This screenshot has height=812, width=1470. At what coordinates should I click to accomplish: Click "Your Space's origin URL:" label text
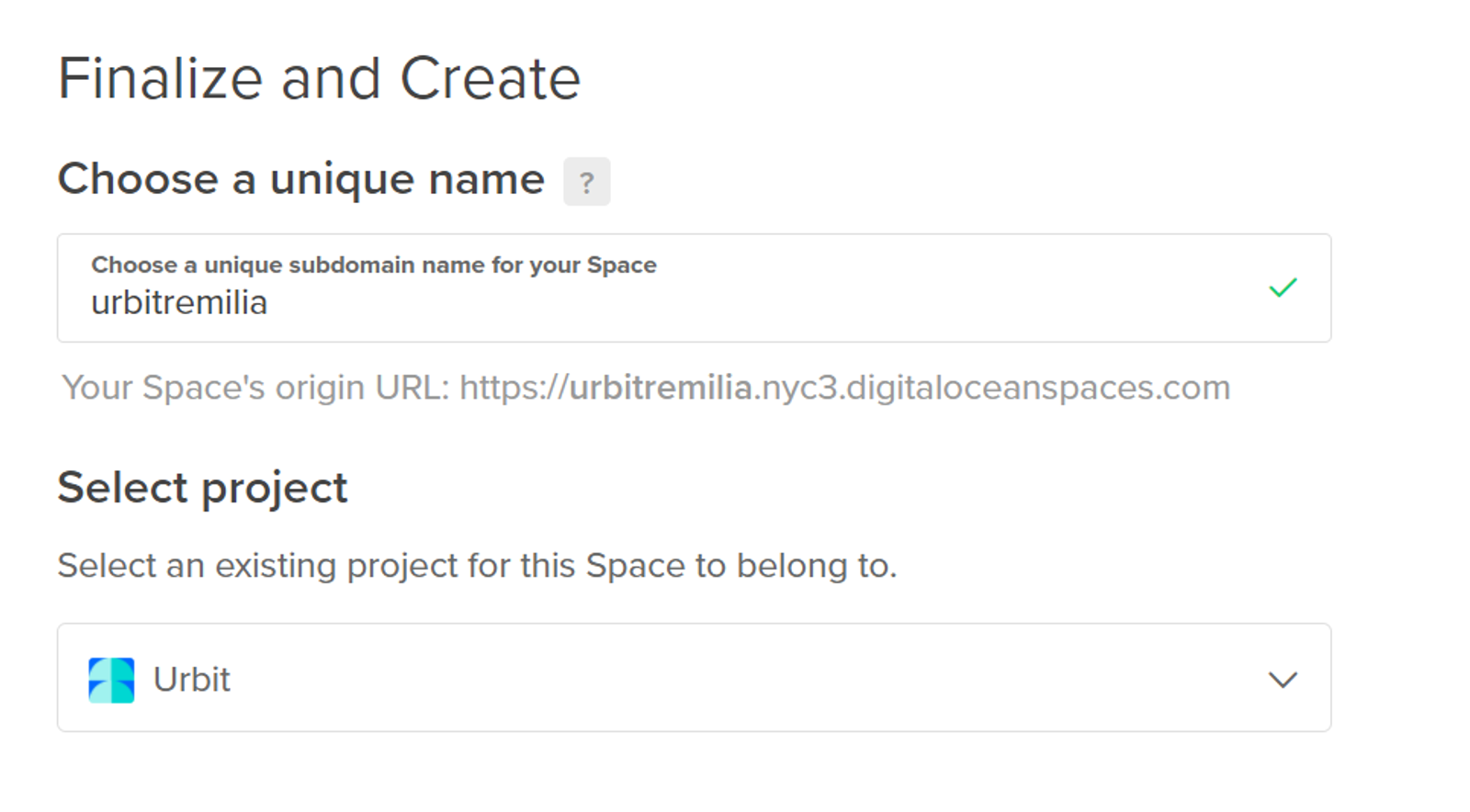click(255, 388)
